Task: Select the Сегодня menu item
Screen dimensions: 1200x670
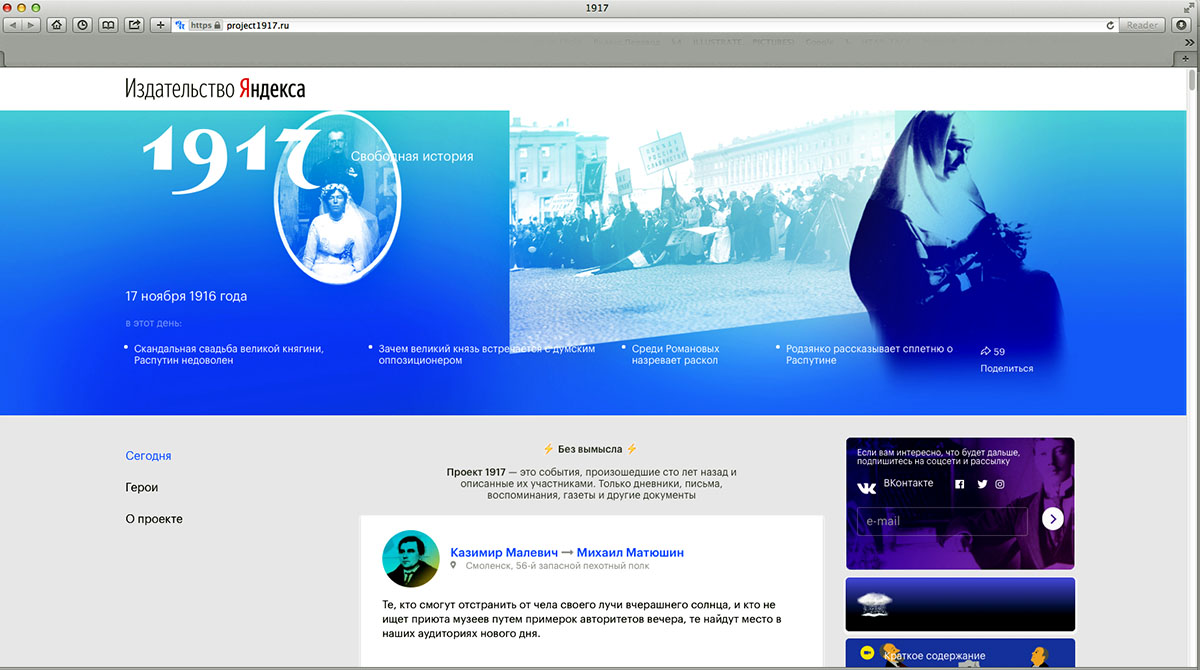Action: tap(148, 456)
